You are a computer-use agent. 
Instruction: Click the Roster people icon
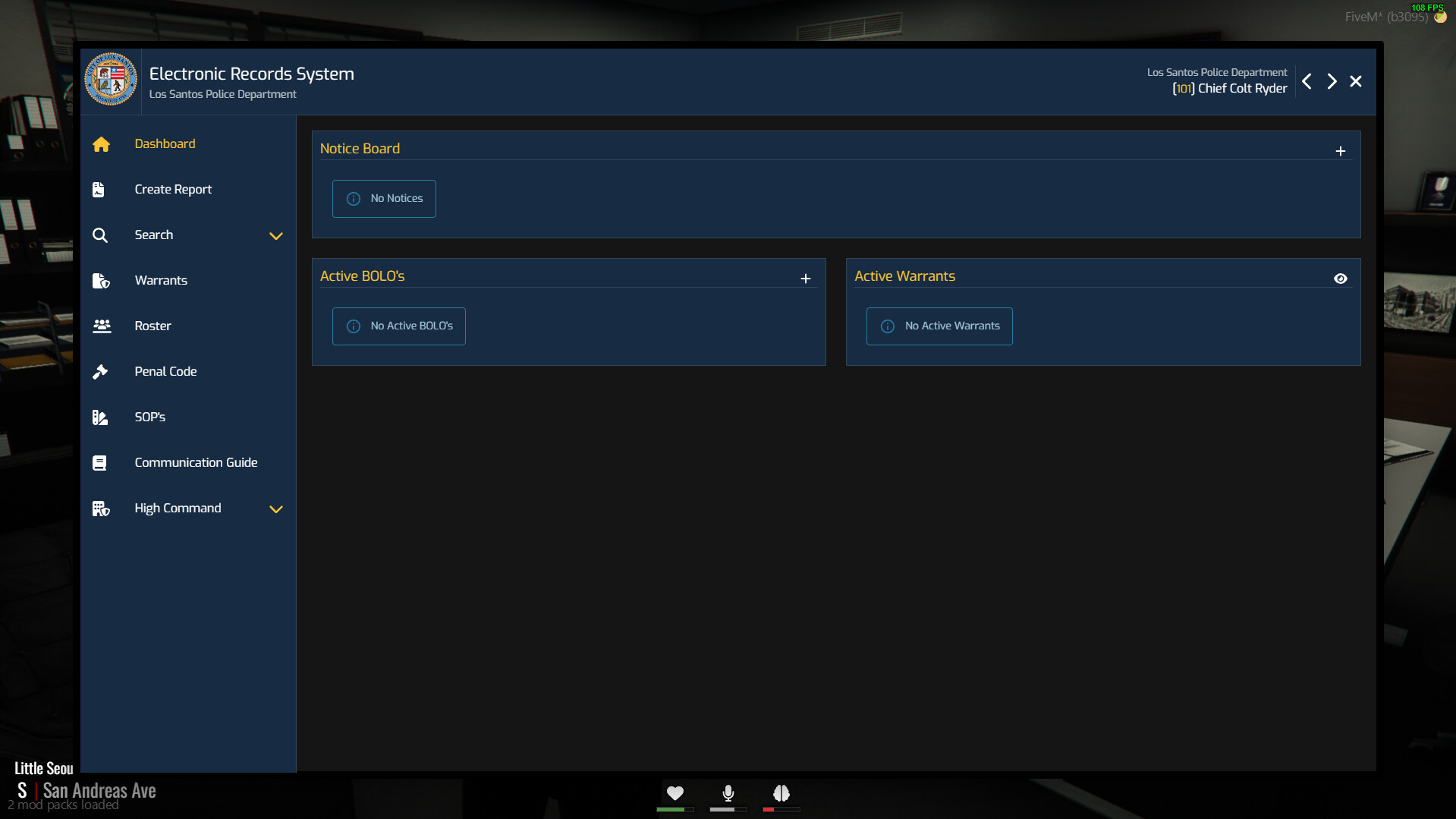click(101, 326)
